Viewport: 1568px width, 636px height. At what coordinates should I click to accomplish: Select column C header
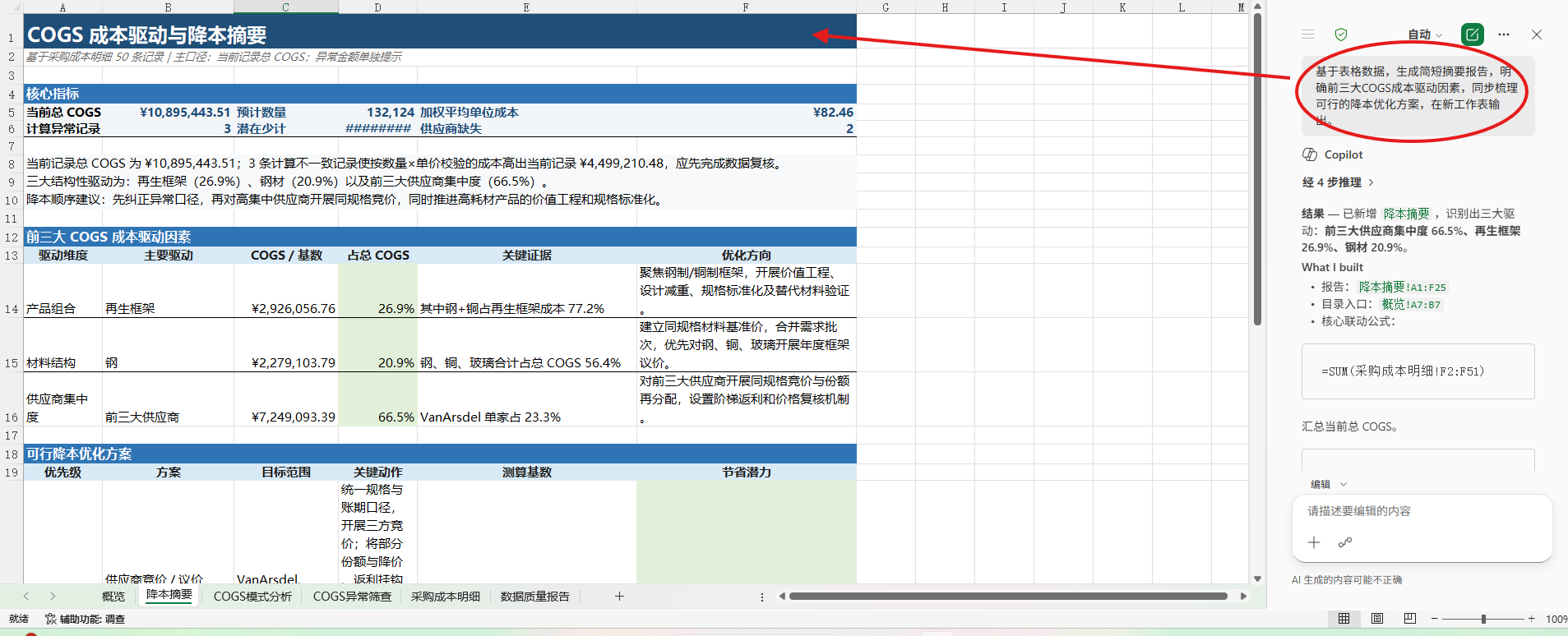pos(285,7)
